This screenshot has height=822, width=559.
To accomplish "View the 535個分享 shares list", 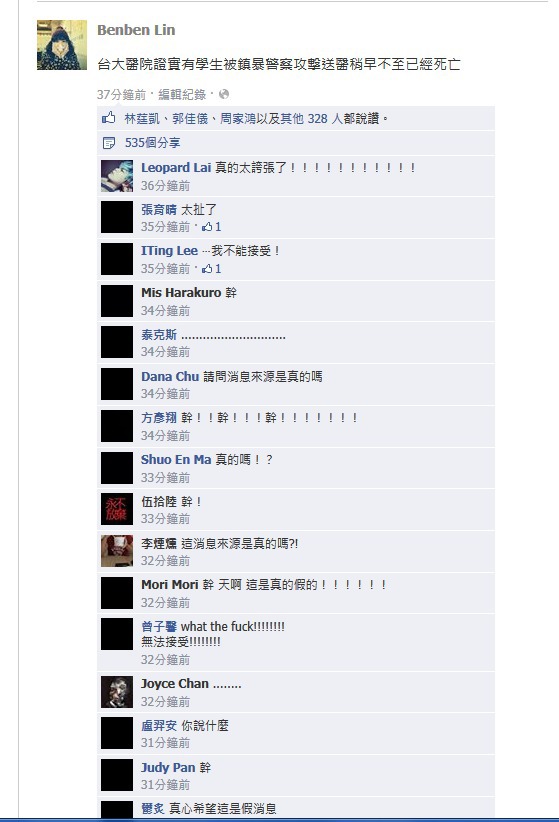I will tap(153, 143).
